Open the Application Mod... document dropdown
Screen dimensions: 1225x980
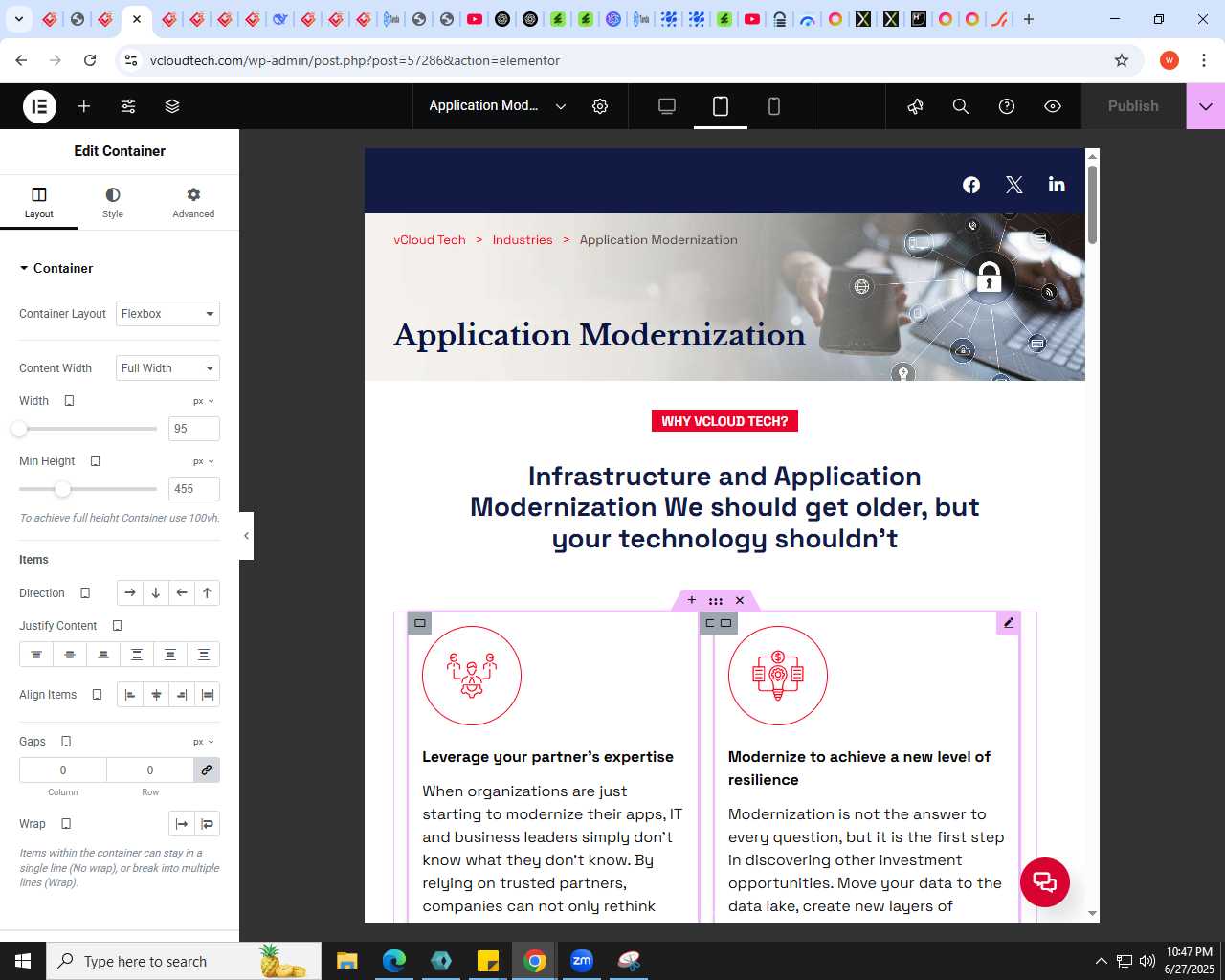point(498,106)
